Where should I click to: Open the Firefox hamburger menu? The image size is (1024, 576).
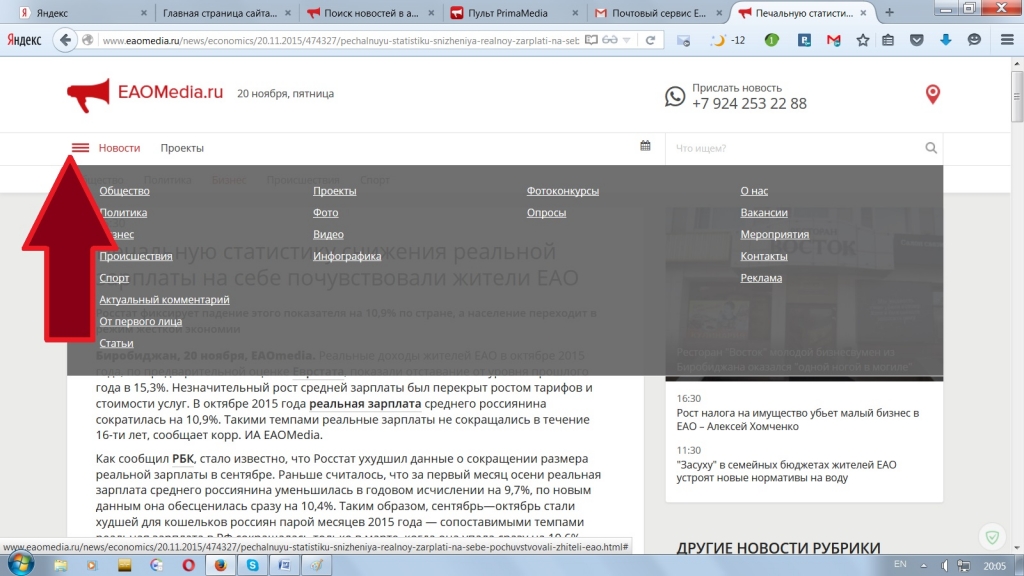click(x=1006, y=40)
